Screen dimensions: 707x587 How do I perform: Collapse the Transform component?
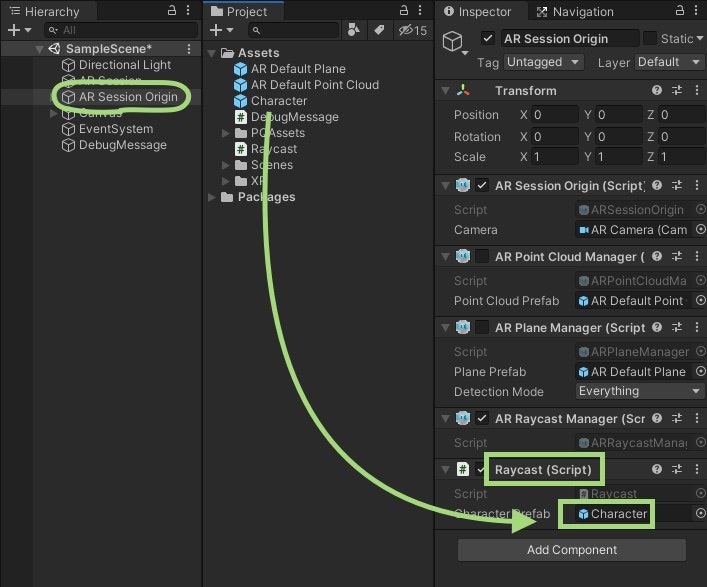pos(445,91)
